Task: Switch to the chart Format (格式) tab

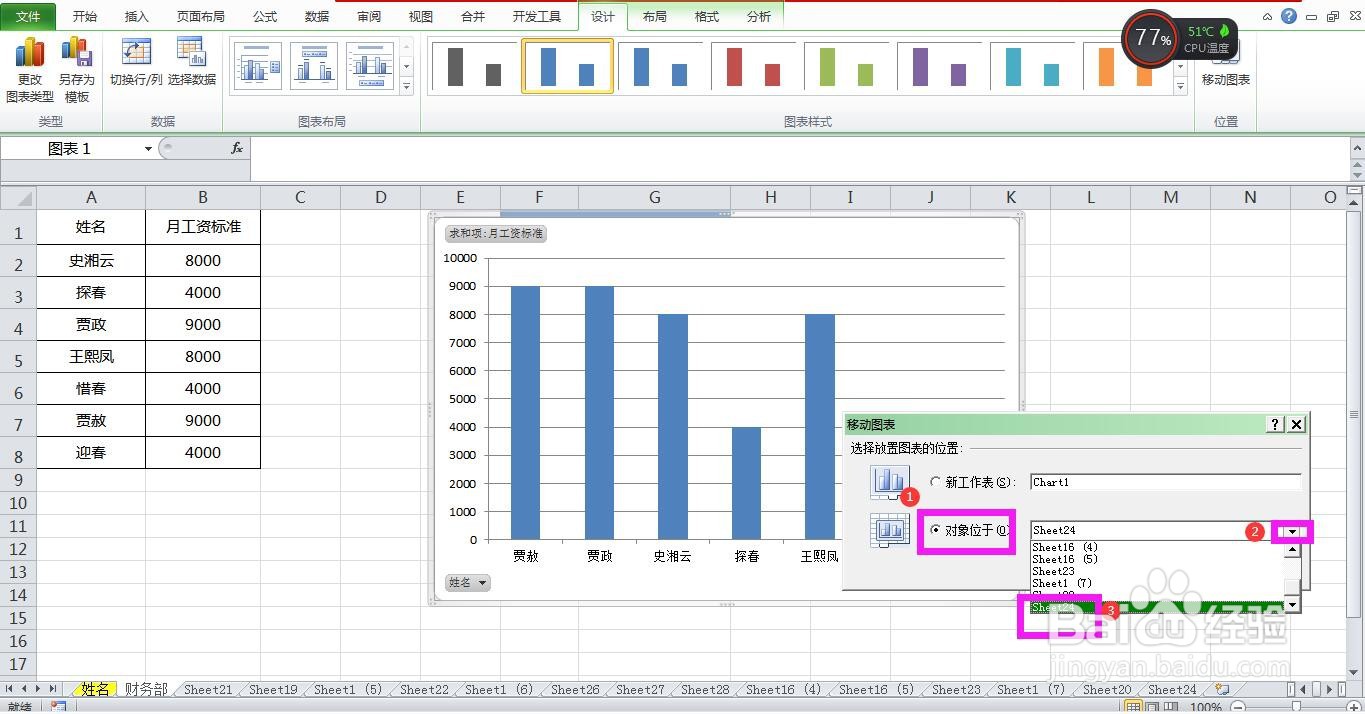Action: point(707,16)
